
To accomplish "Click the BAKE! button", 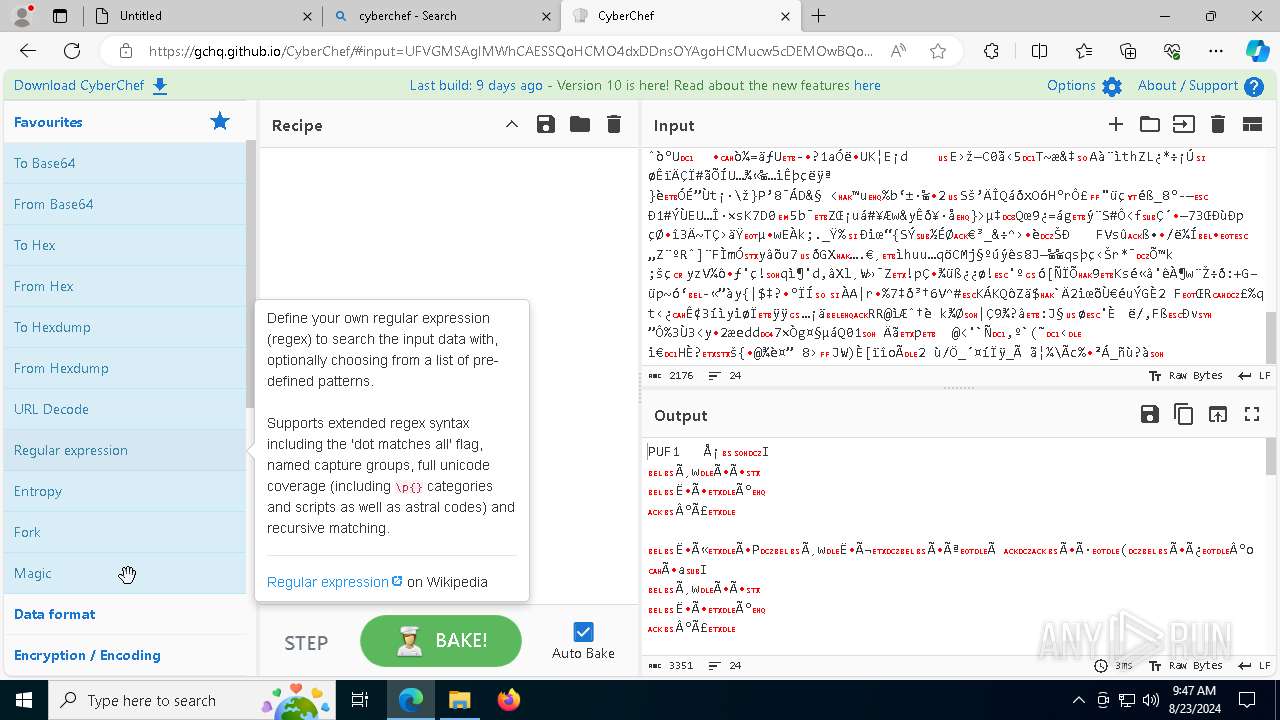I will tap(441, 640).
